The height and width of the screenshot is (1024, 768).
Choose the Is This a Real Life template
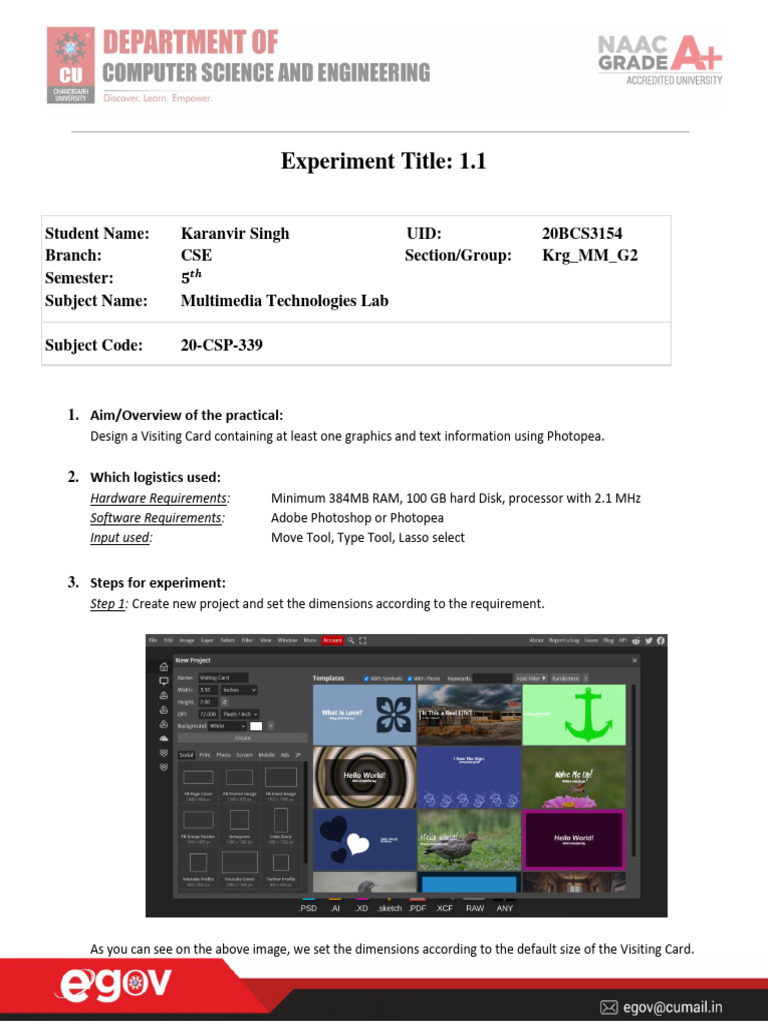click(470, 715)
